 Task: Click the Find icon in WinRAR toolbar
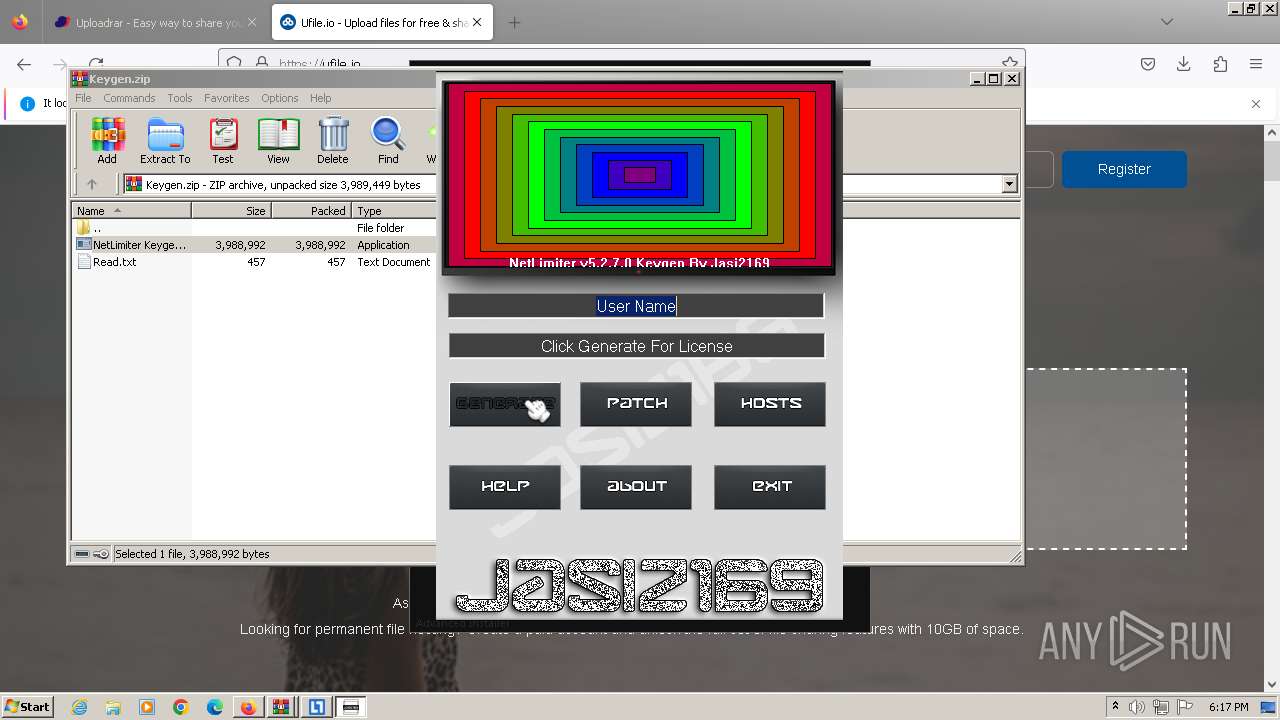coord(388,141)
